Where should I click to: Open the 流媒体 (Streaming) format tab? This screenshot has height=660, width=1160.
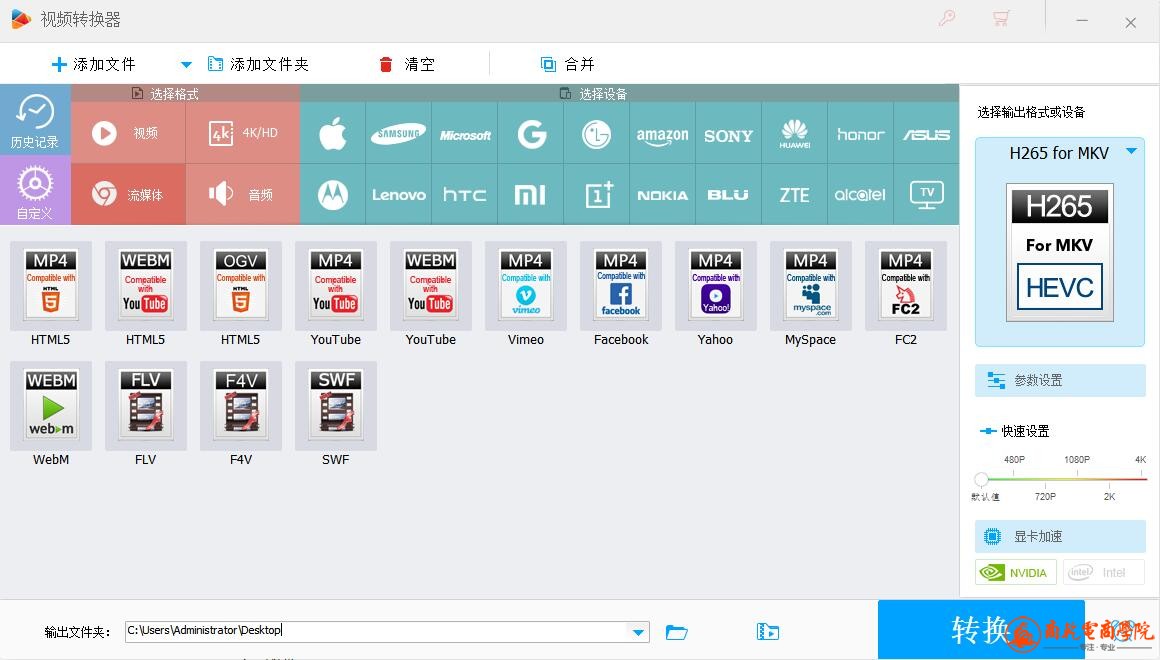click(128, 195)
